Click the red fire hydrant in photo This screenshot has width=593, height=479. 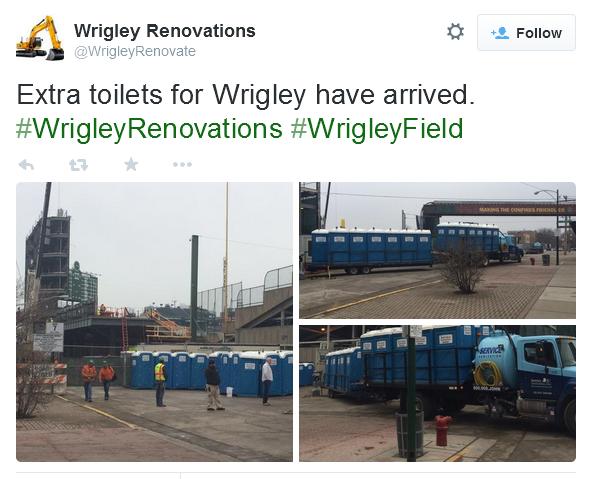(x=443, y=430)
